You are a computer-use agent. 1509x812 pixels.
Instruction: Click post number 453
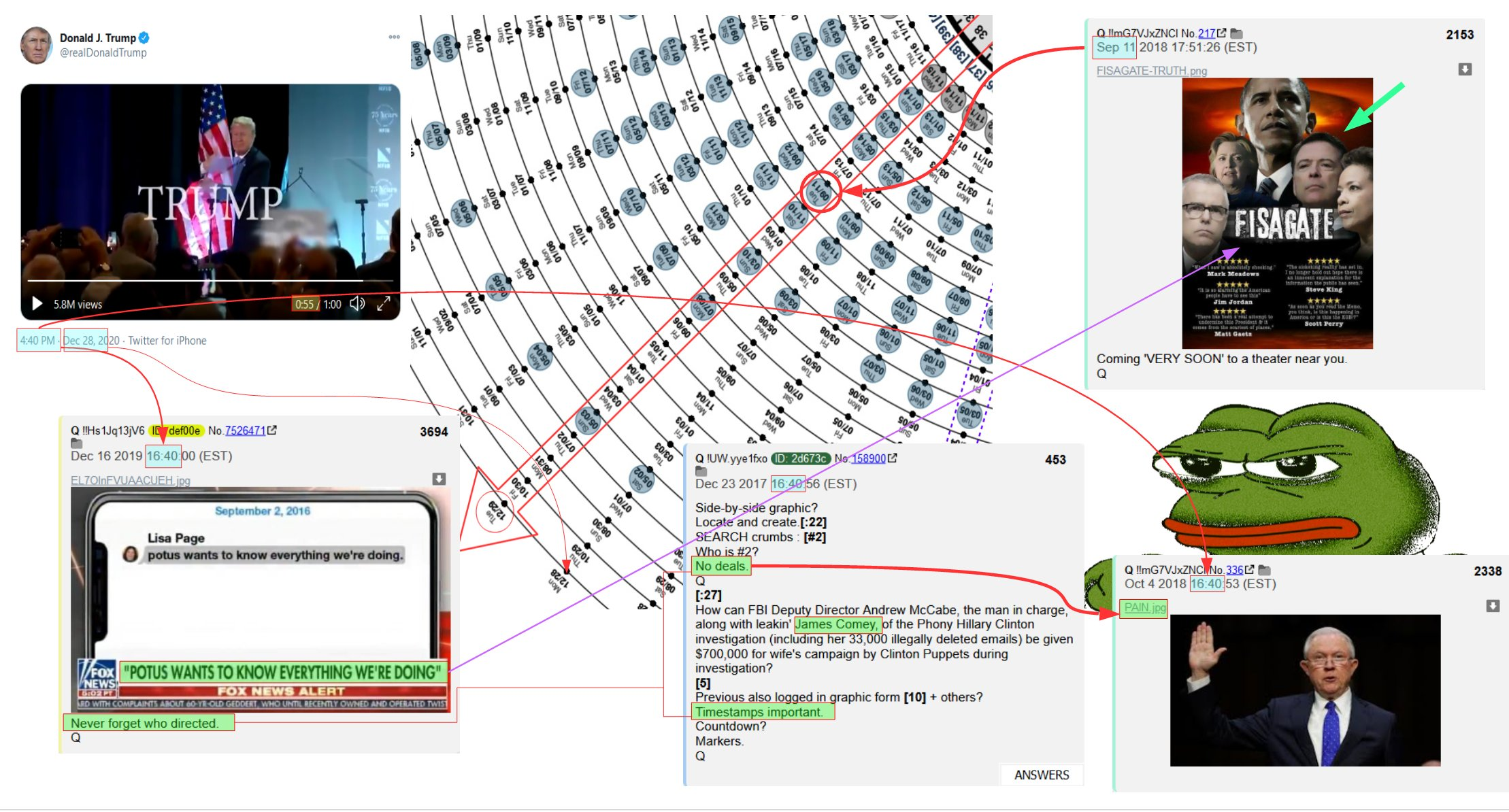coord(1055,460)
